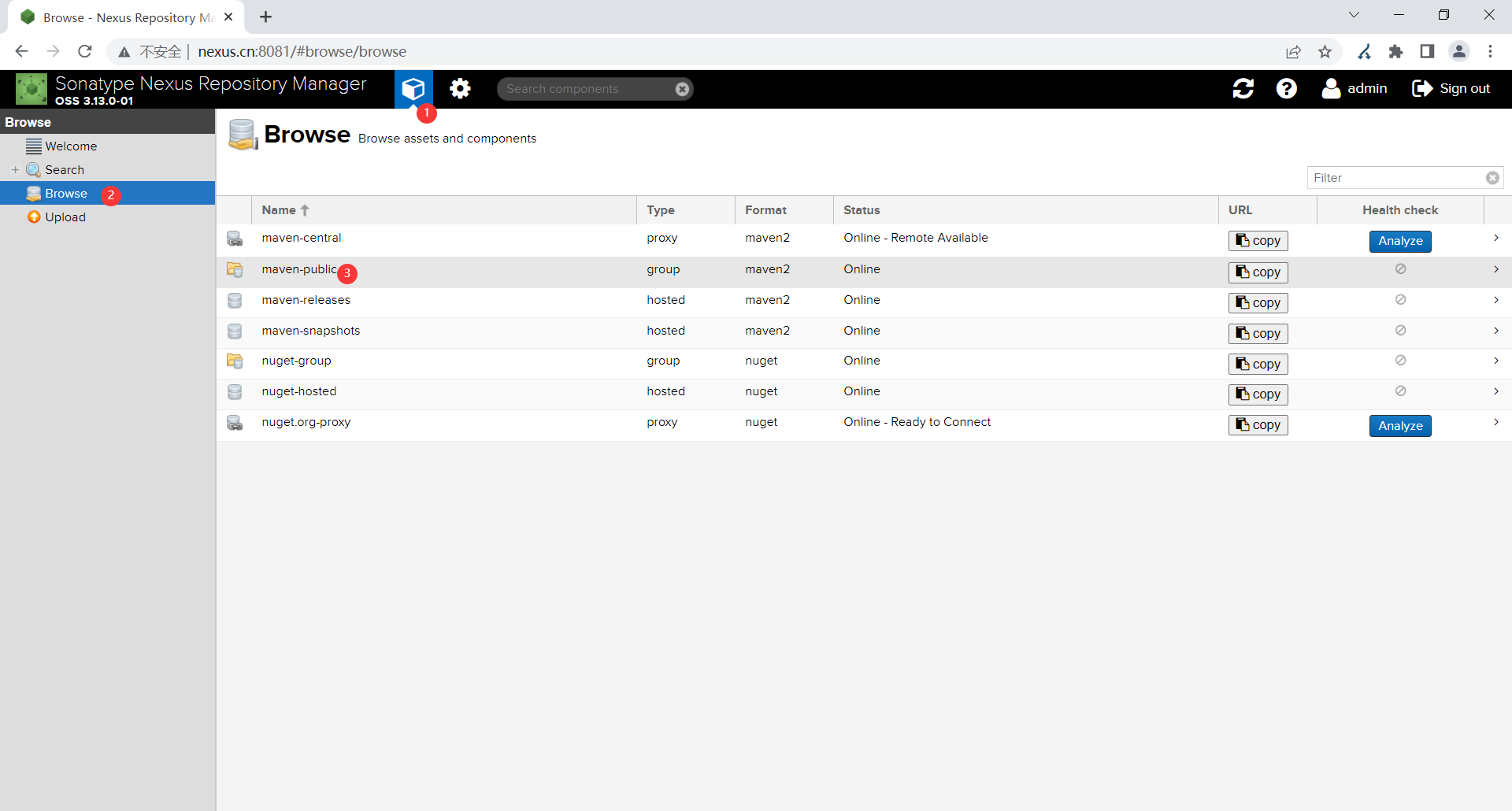Click the Health check column header
Image resolution: width=1512 pixels, height=811 pixels.
(x=1400, y=210)
